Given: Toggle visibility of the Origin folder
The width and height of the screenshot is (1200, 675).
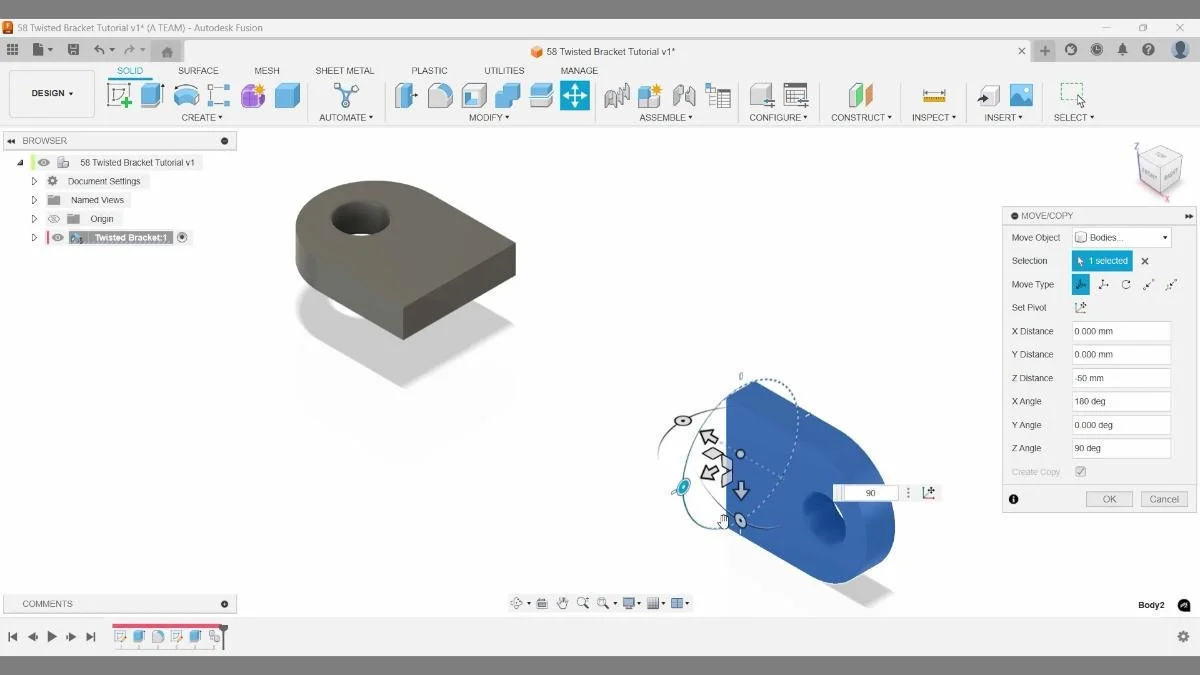Looking at the screenshot, I should click(x=55, y=219).
